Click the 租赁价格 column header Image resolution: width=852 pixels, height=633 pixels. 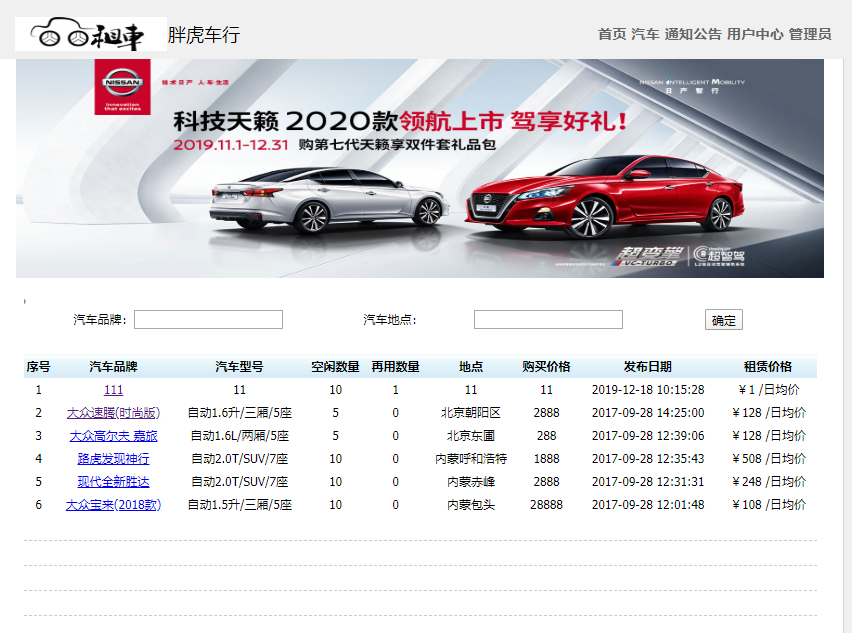point(768,367)
